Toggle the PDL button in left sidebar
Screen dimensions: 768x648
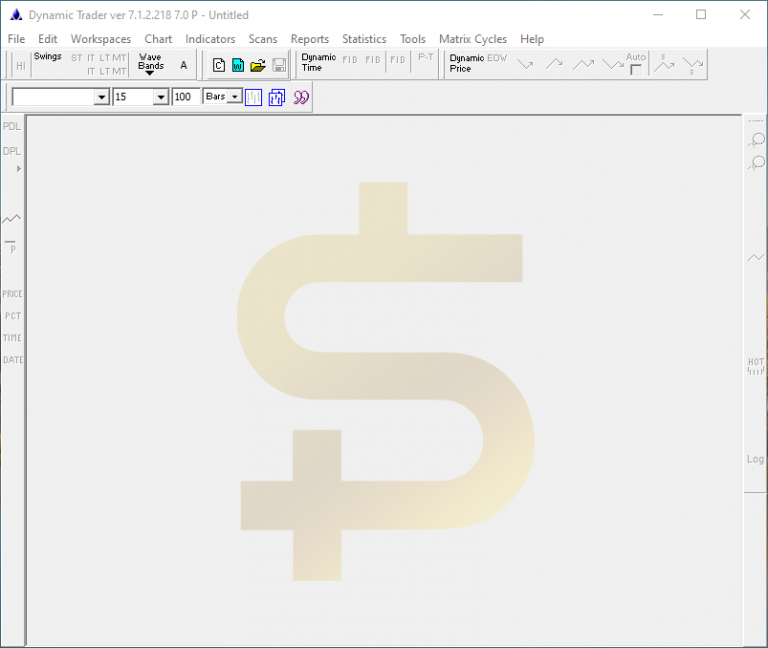(12, 127)
